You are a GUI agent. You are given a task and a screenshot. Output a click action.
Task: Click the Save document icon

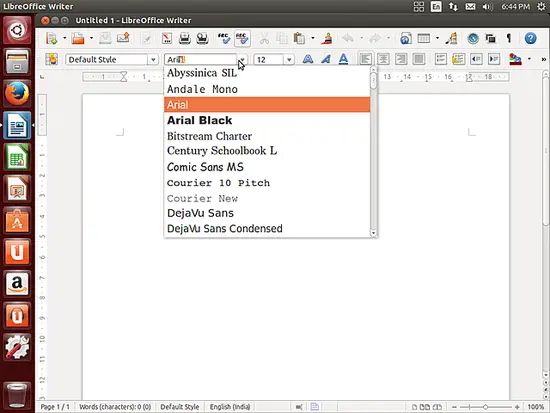[x=105, y=38]
